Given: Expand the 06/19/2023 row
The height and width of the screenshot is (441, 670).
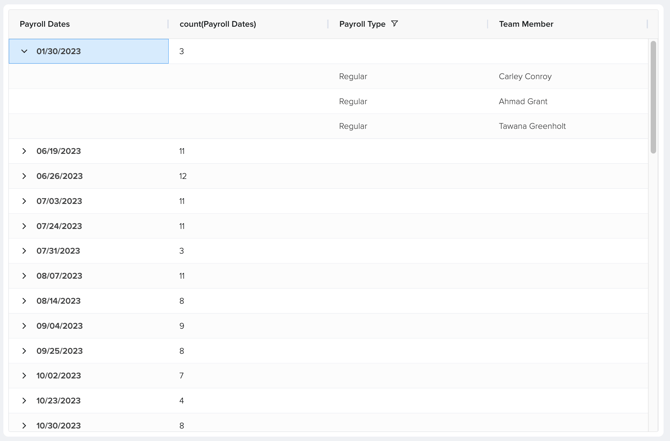Looking at the screenshot, I should tap(25, 151).
